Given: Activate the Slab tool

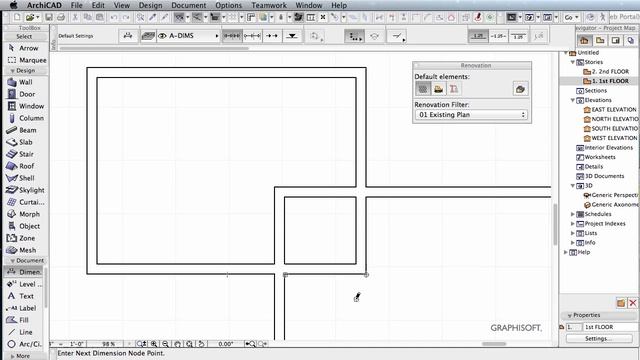Looking at the screenshot, I should (x=20, y=142).
